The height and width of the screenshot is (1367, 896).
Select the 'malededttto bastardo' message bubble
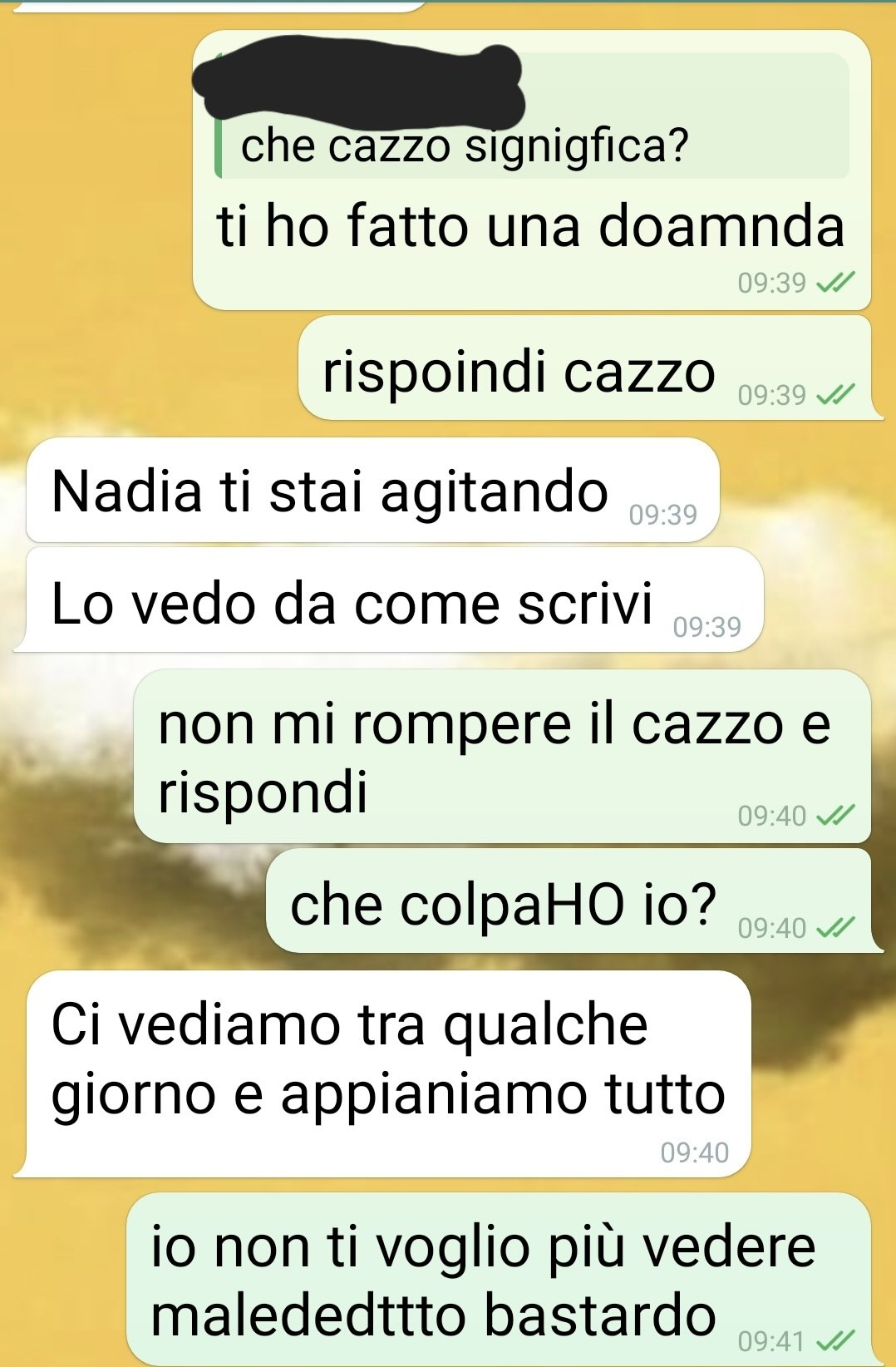tap(499, 1279)
